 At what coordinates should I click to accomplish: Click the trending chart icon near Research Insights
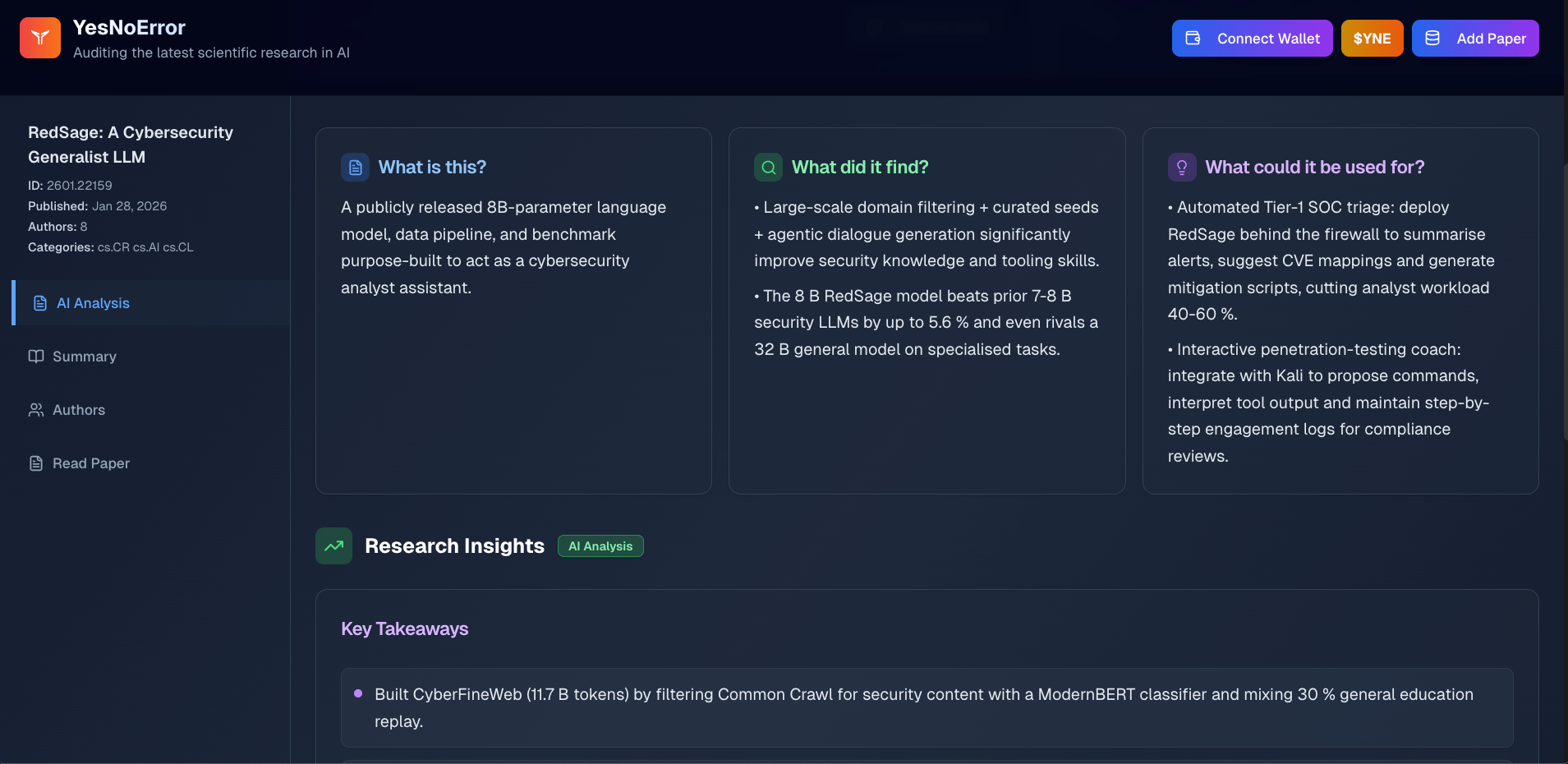click(x=333, y=546)
